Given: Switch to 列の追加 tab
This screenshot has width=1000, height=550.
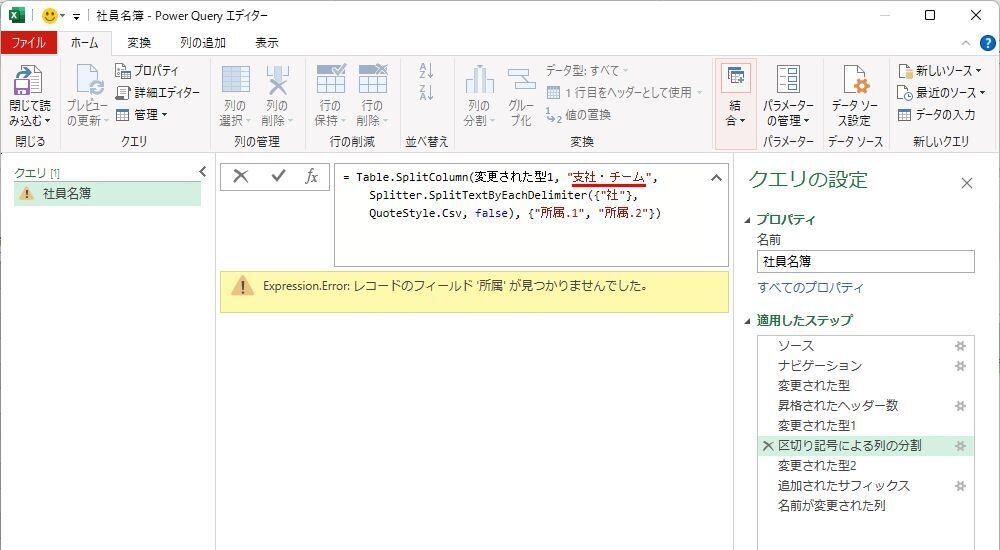Looking at the screenshot, I should tap(203, 43).
